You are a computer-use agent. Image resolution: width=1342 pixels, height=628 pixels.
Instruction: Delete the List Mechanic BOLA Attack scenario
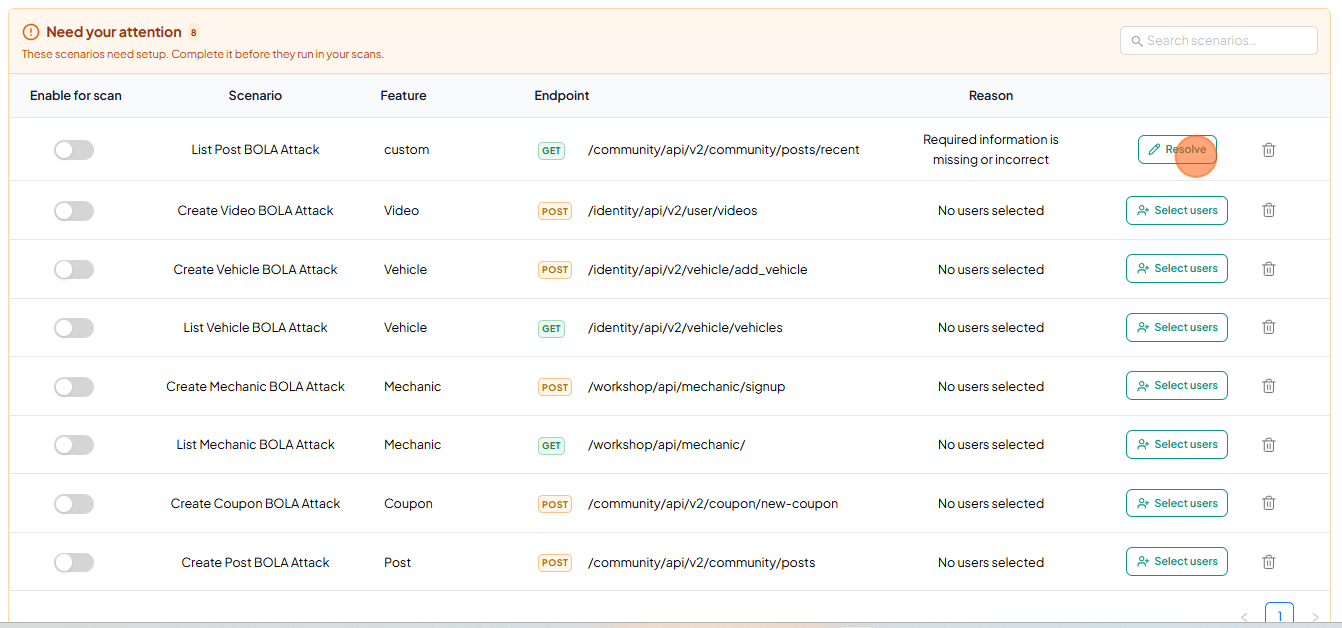1268,445
